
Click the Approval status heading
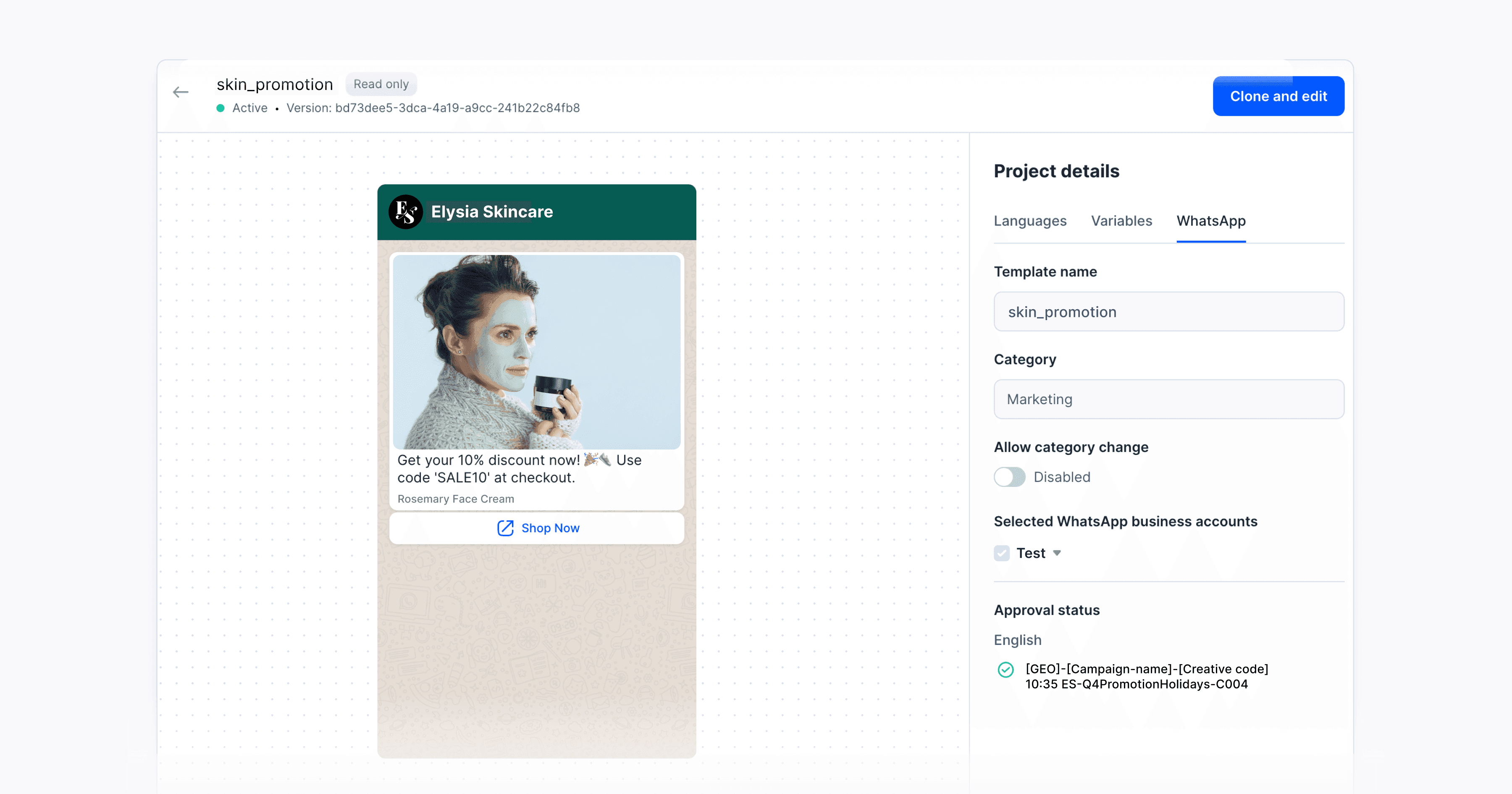pyautogui.click(x=1047, y=610)
